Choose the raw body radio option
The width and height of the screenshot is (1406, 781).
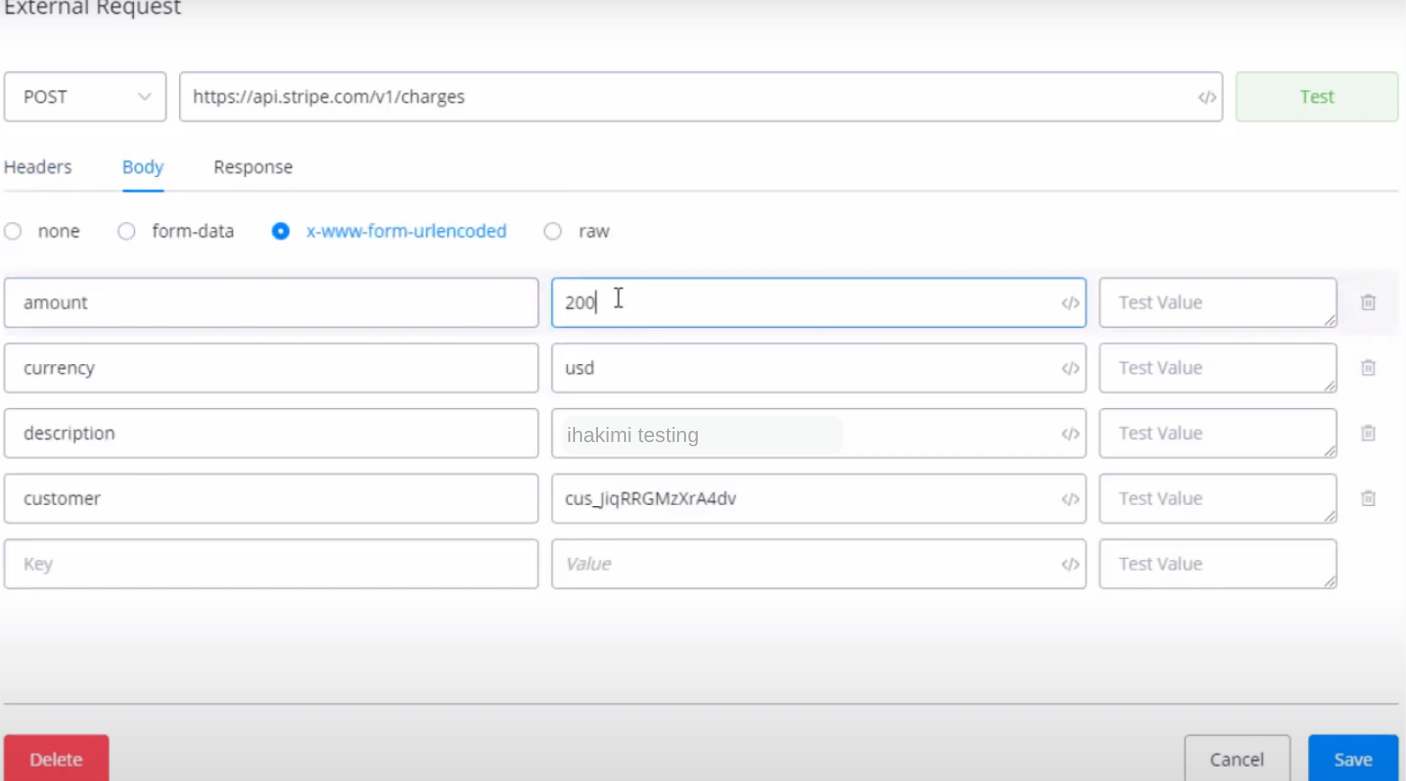pos(553,231)
